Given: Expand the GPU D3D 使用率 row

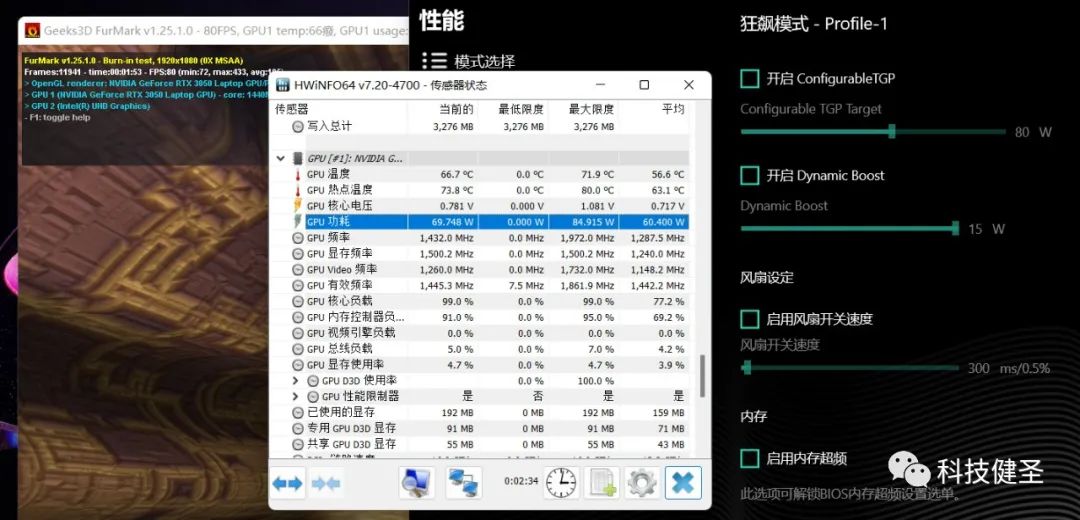Looking at the screenshot, I should tap(295, 380).
